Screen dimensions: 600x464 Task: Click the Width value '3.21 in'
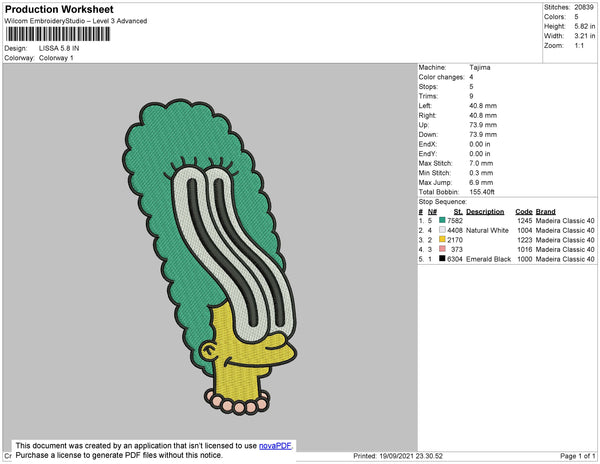(x=584, y=36)
